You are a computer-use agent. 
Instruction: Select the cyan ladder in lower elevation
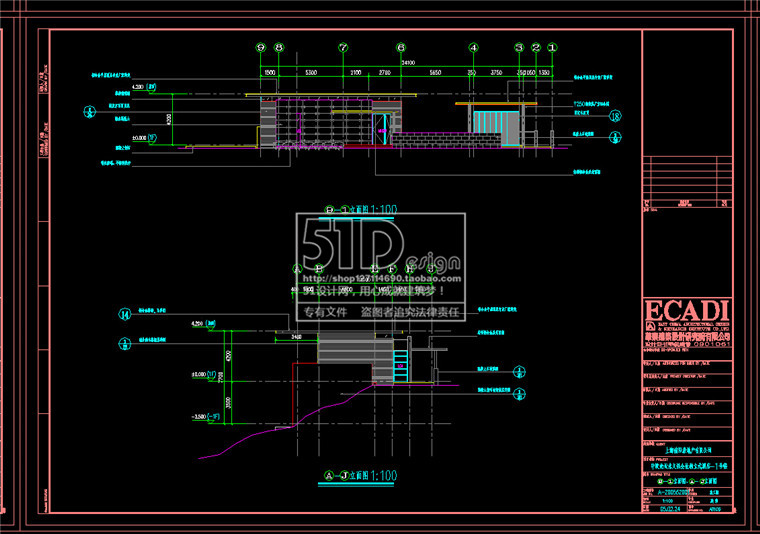pos(401,366)
